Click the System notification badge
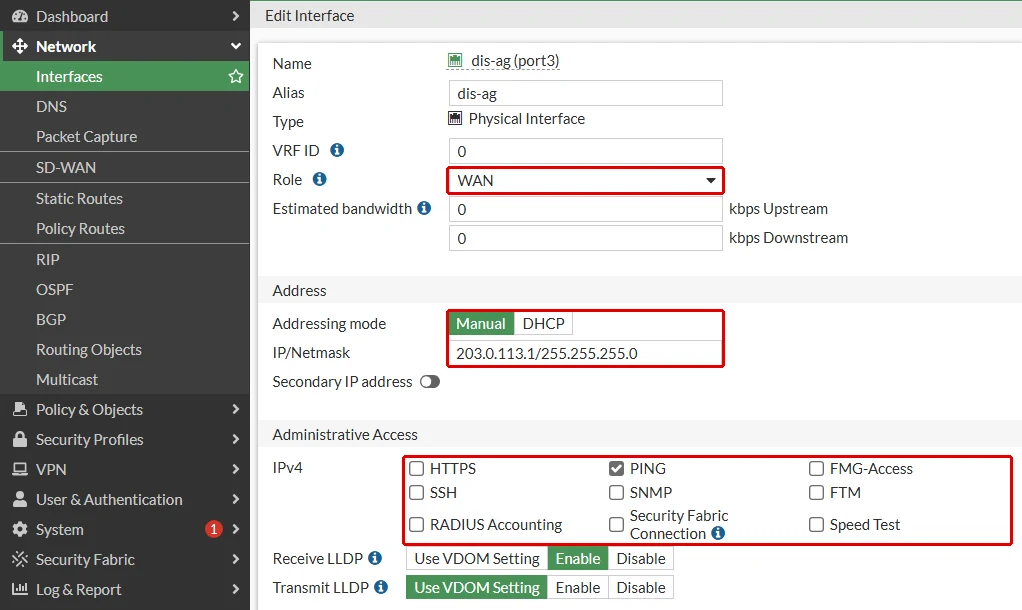Viewport: 1022px width, 610px height. (214, 529)
